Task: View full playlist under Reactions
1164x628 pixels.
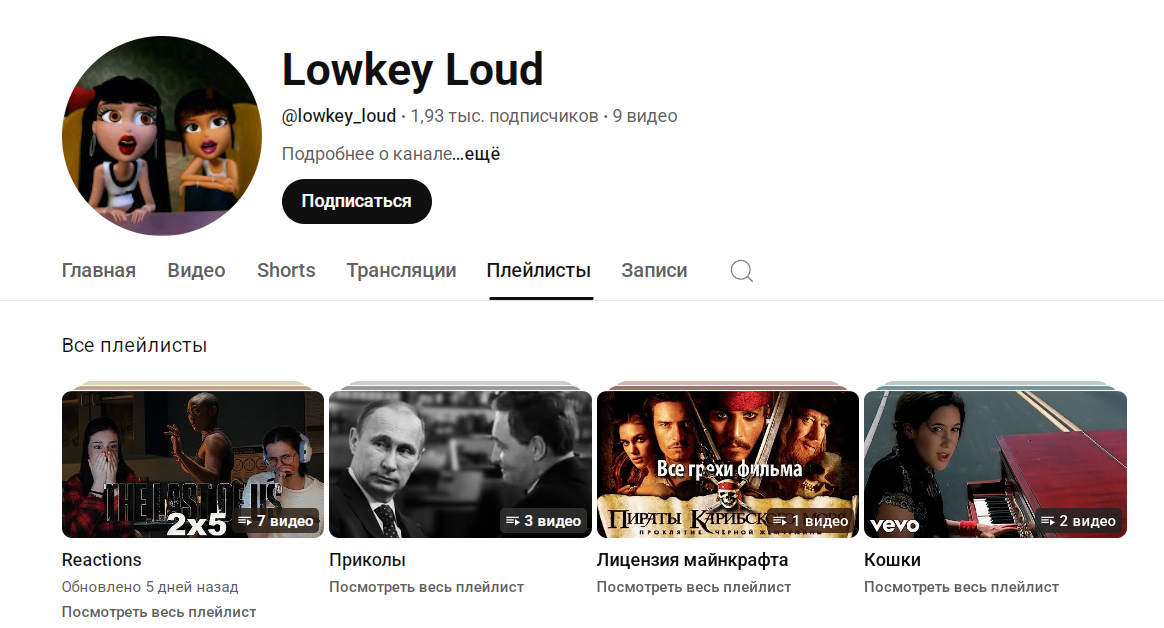Action: click(159, 612)
